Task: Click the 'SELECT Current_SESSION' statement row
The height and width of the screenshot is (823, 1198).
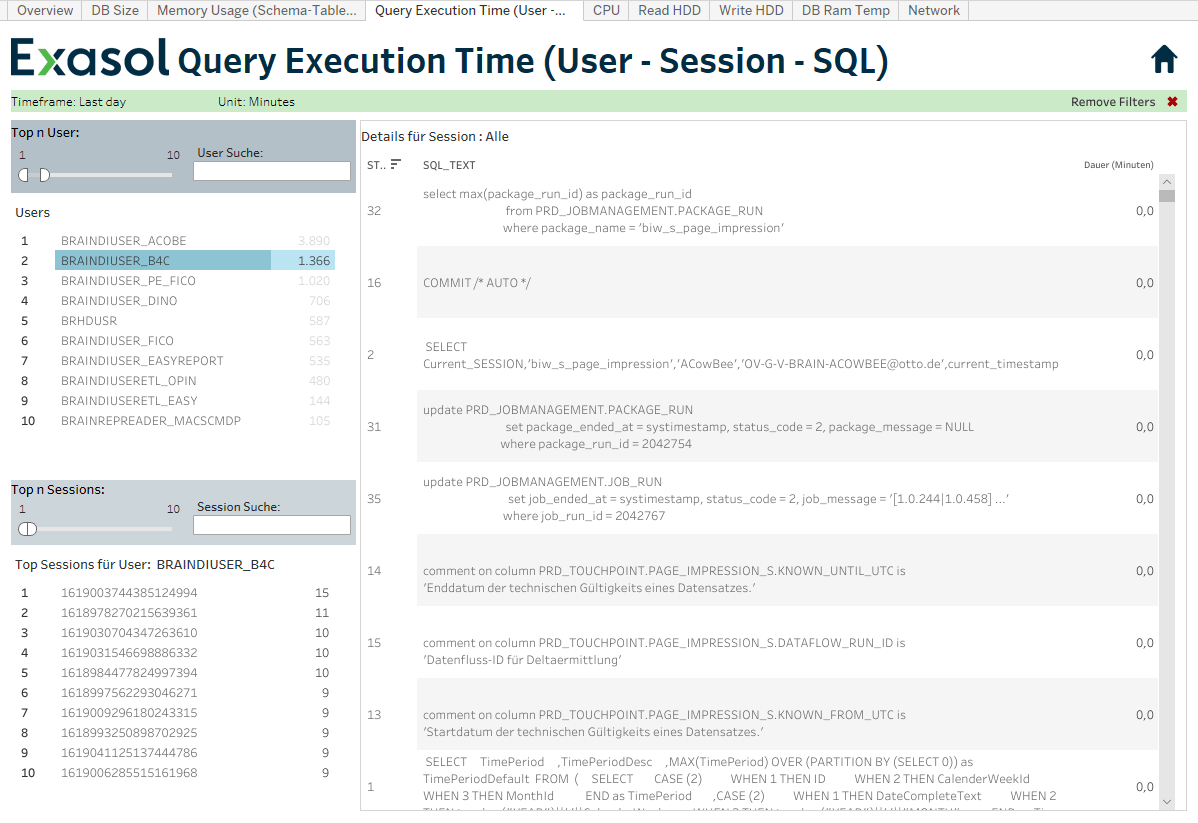Action: click(x=741, y=355)
